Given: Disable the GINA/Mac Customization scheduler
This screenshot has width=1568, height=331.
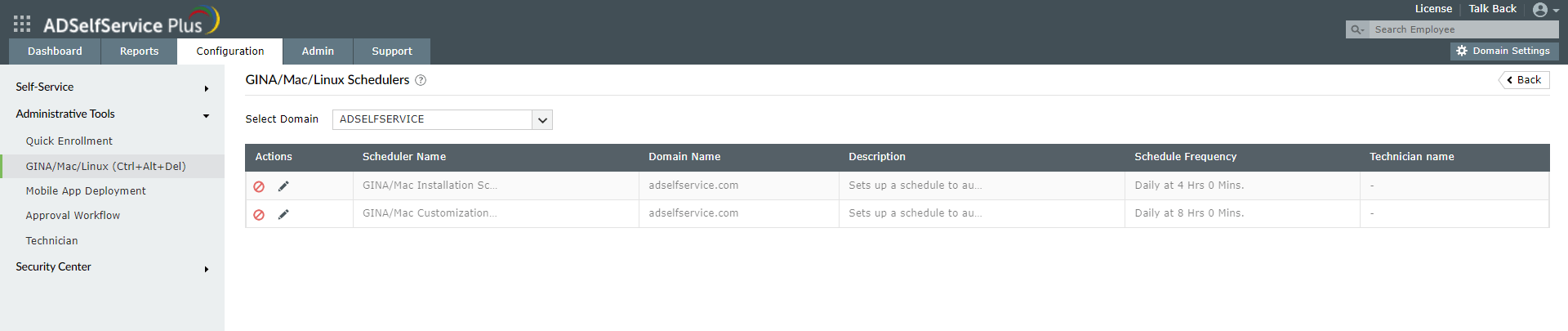Looking at the screenshot, I should 259,215.
